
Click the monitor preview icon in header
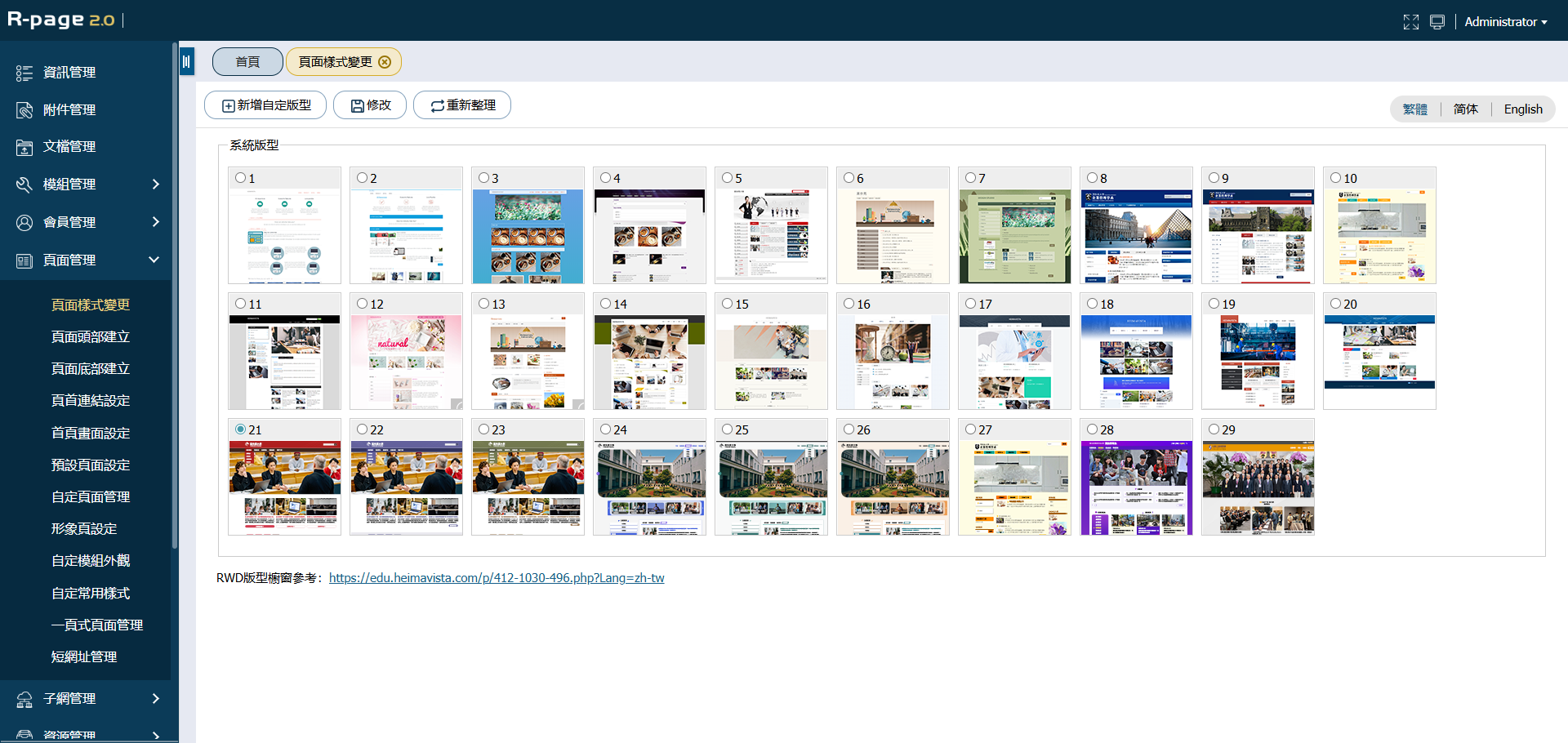[x=1437, y=22]
